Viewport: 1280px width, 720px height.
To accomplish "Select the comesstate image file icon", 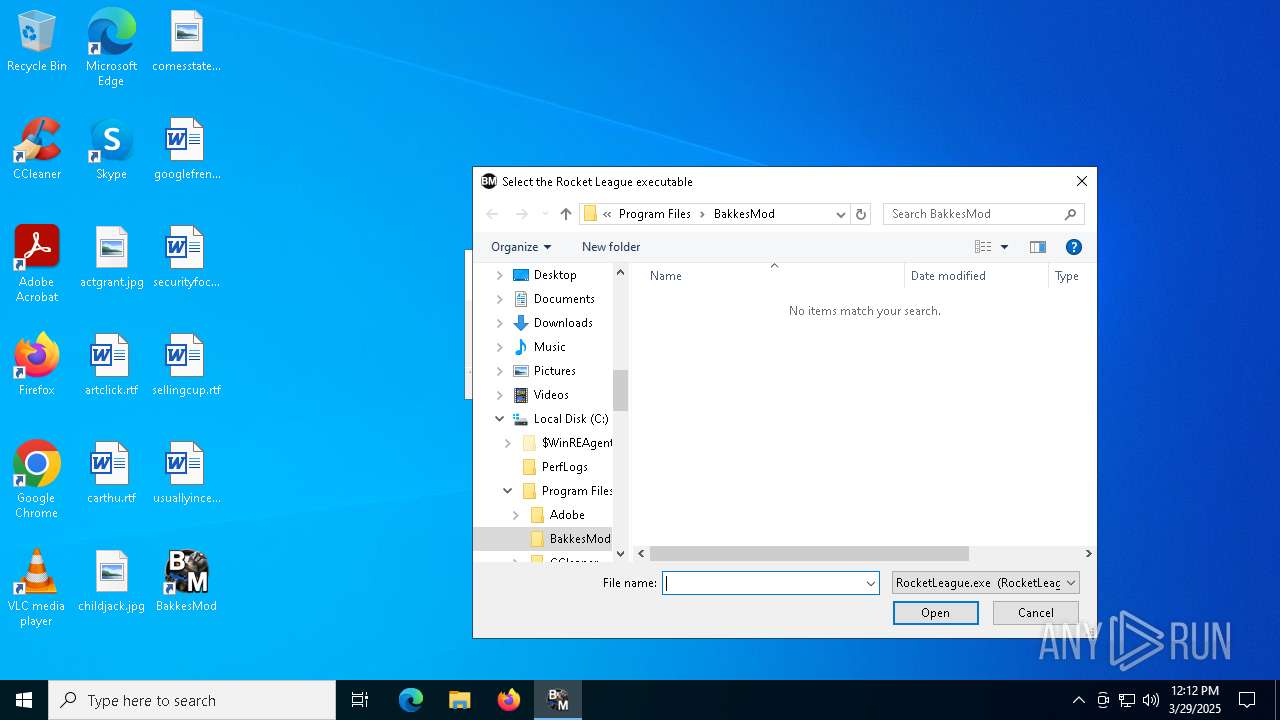I will [x=186, y=42].
